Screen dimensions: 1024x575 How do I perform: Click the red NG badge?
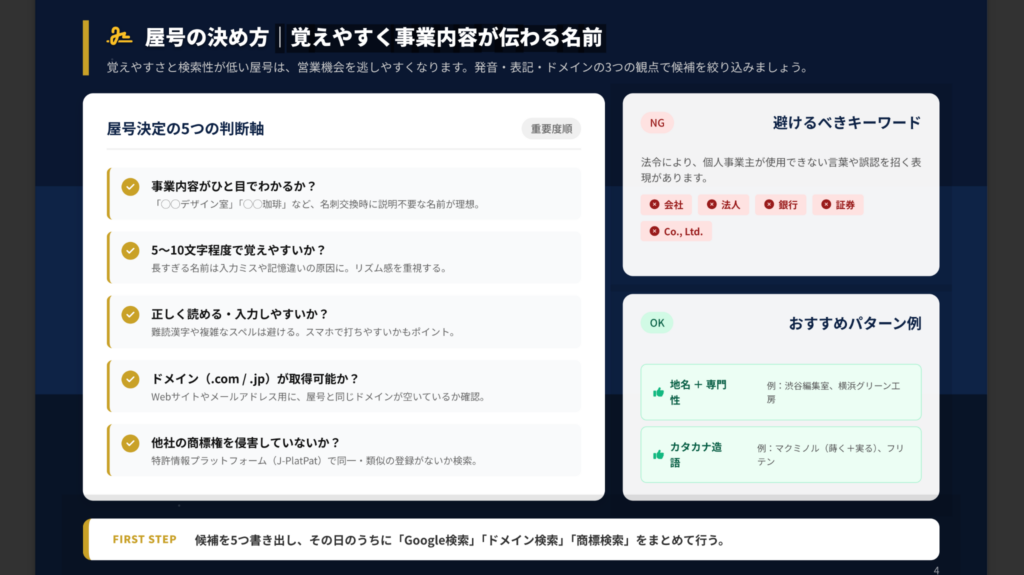pos(657,123)
